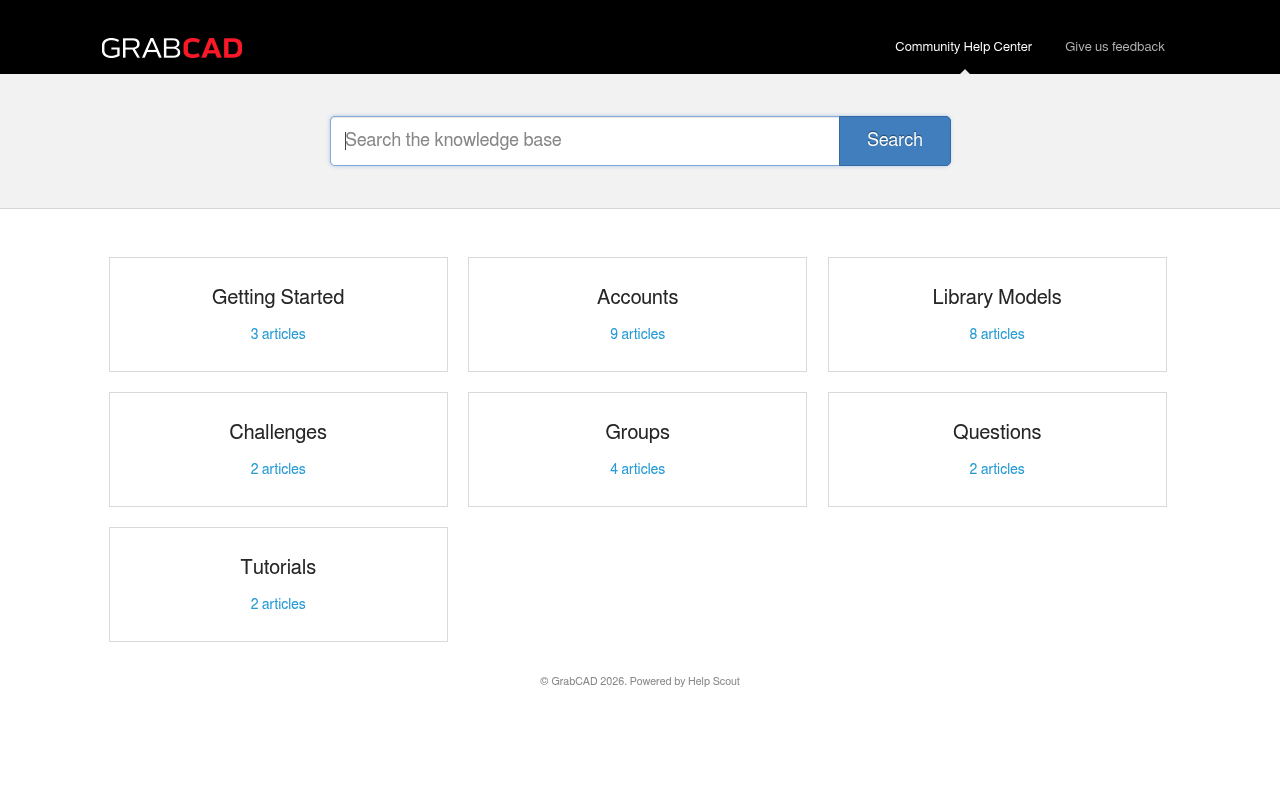
Task: Click the blue Search button
Action: [x=895, y=141]
